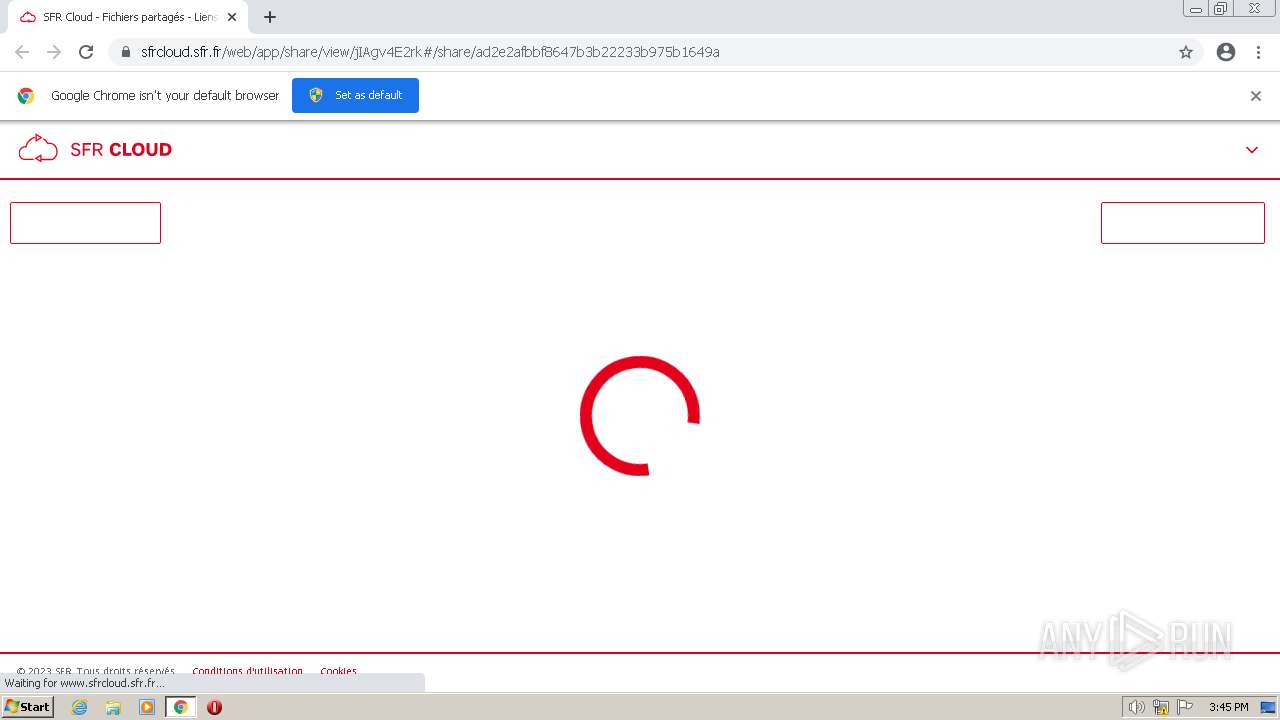Open File Explorer from the taskbar
1280x720 pixels.
(113, 707)
